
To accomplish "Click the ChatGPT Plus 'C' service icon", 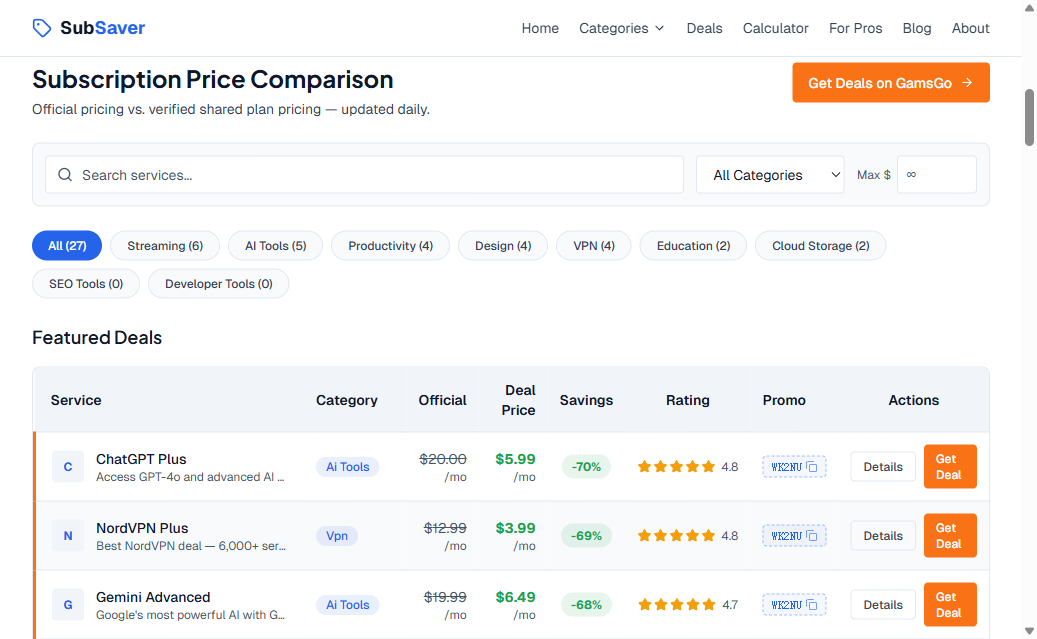I will (68, 467).
